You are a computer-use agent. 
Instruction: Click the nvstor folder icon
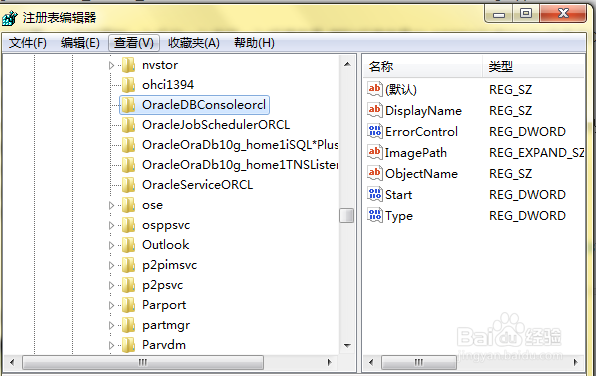point(128,65)
